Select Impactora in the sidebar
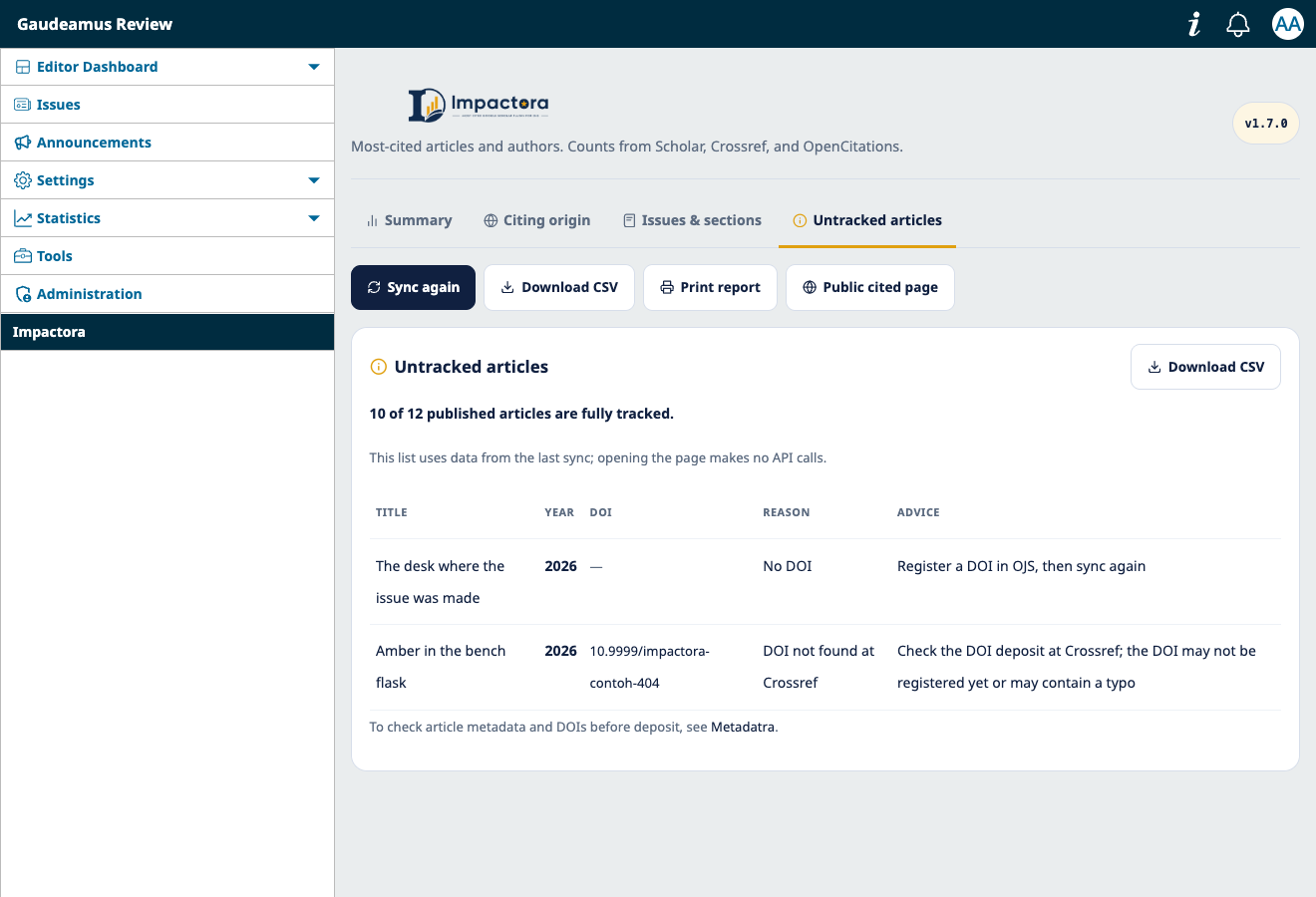This screenshot has width=1316, height=897. (167, 332)
